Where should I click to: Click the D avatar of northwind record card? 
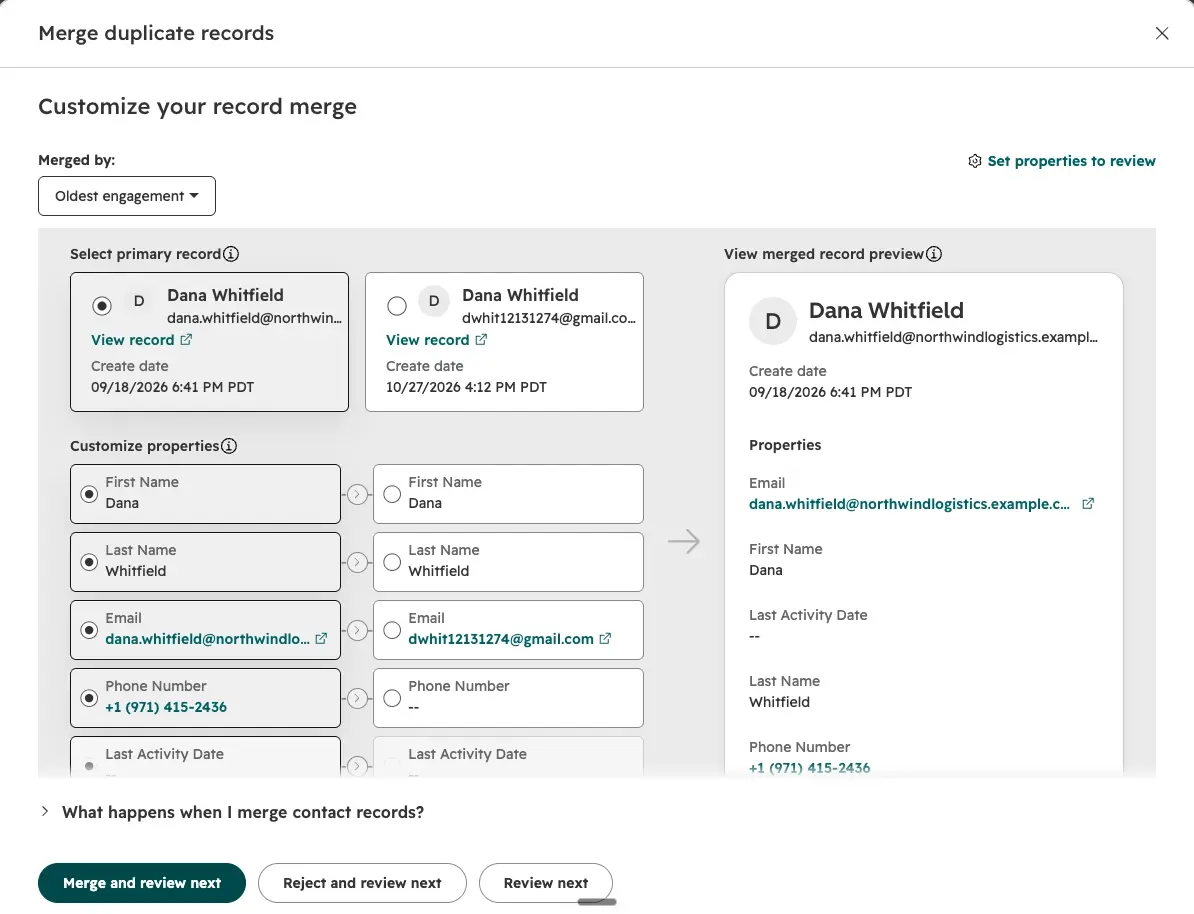(x=139, y=301)
